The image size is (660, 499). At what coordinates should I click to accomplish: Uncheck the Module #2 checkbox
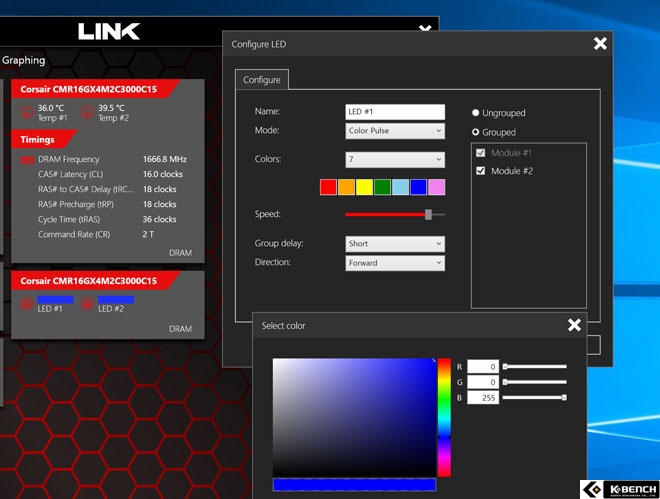point(480,171)
